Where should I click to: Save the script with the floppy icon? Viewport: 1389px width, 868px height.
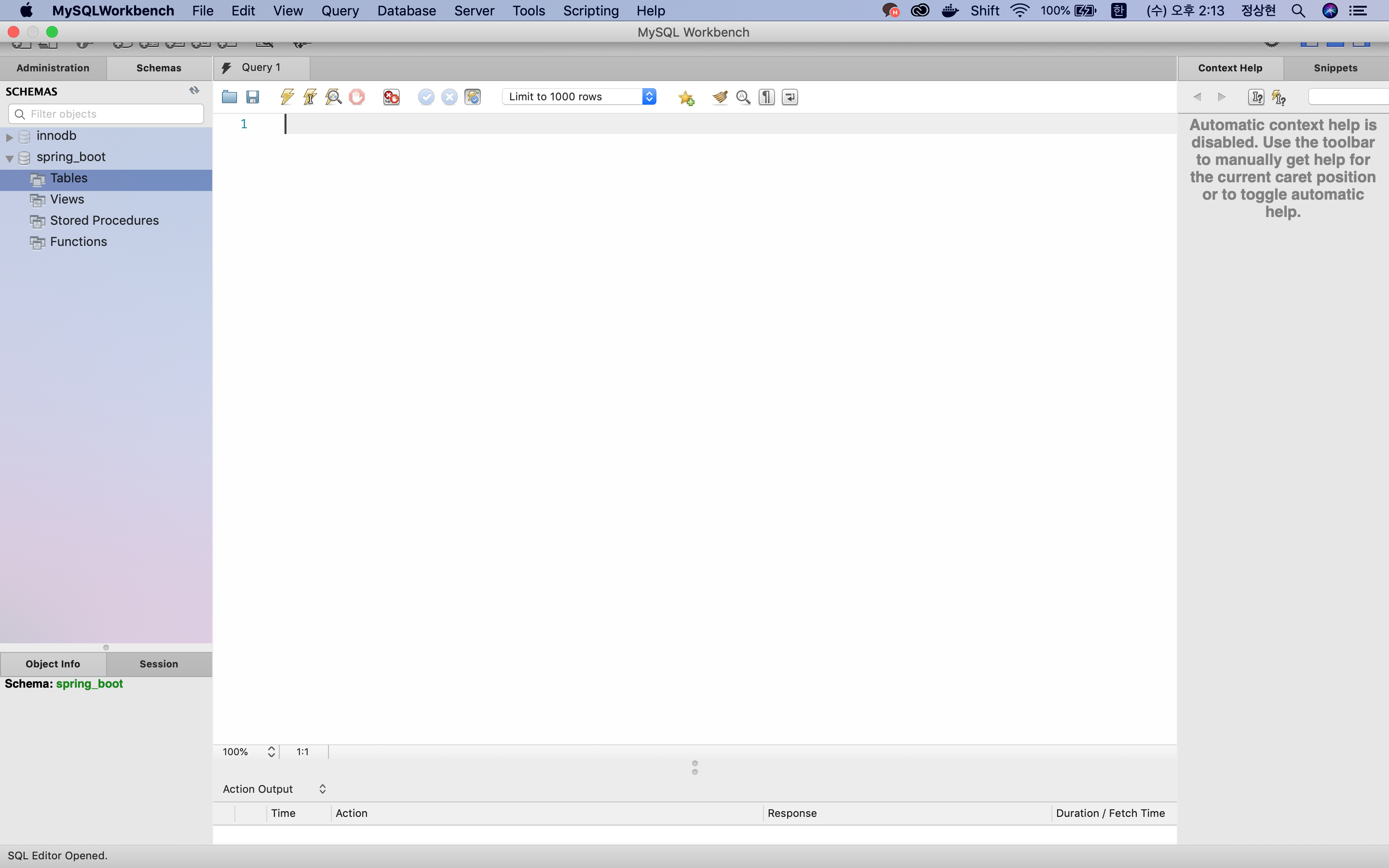(x=253, y=97)
